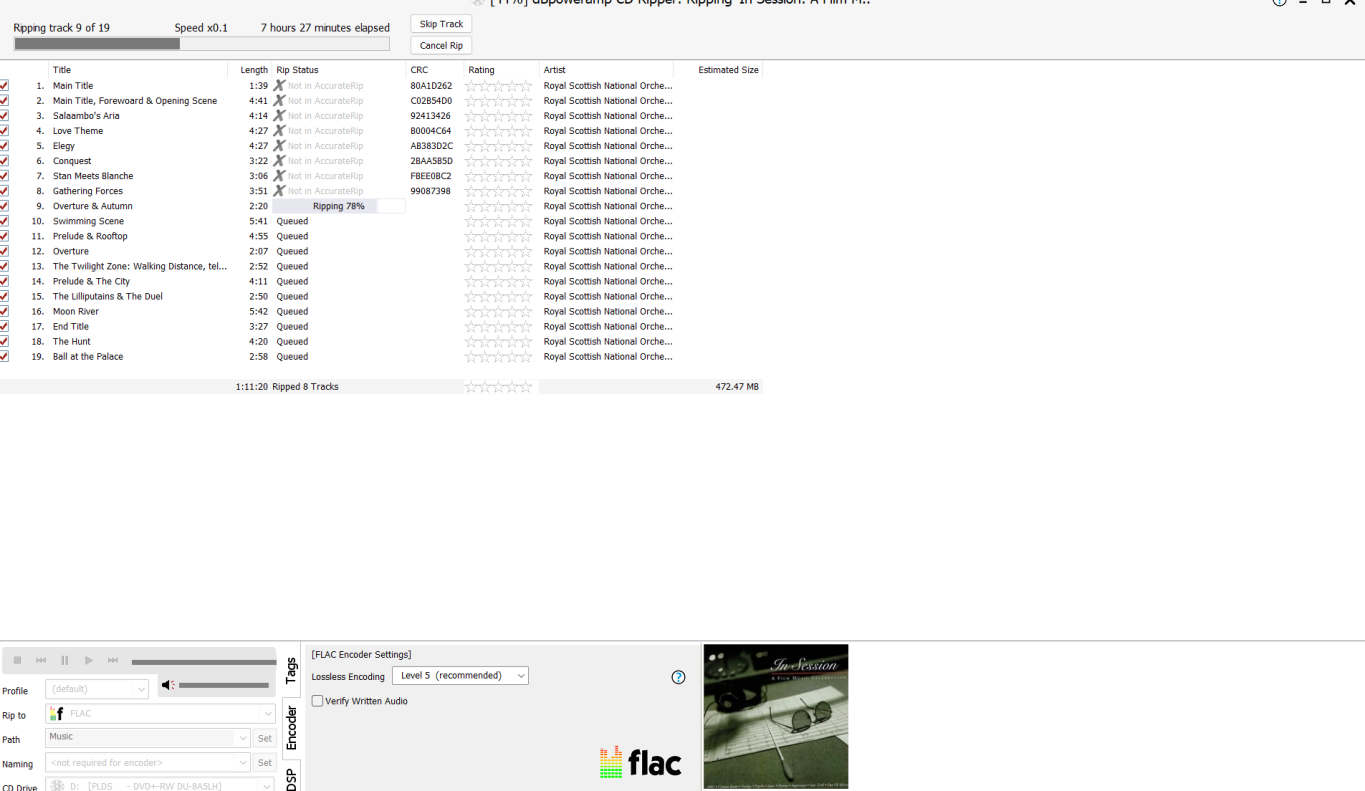Image resolution: width=1365 pixels, height=791 pixels.
Task: Click the In Session album cover art
Action: tap(776, 716)
